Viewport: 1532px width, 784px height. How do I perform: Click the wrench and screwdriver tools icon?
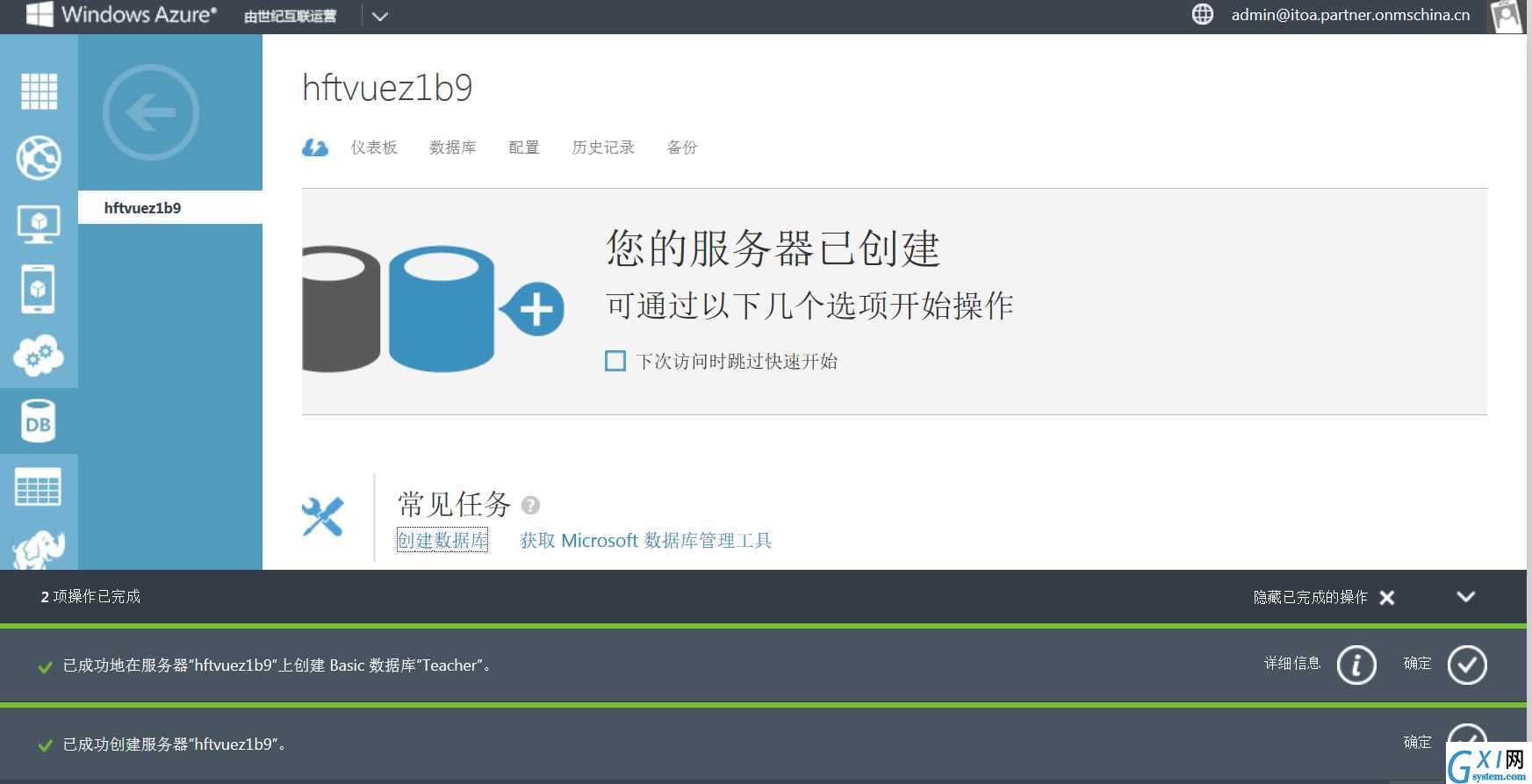tap(323, 516)
